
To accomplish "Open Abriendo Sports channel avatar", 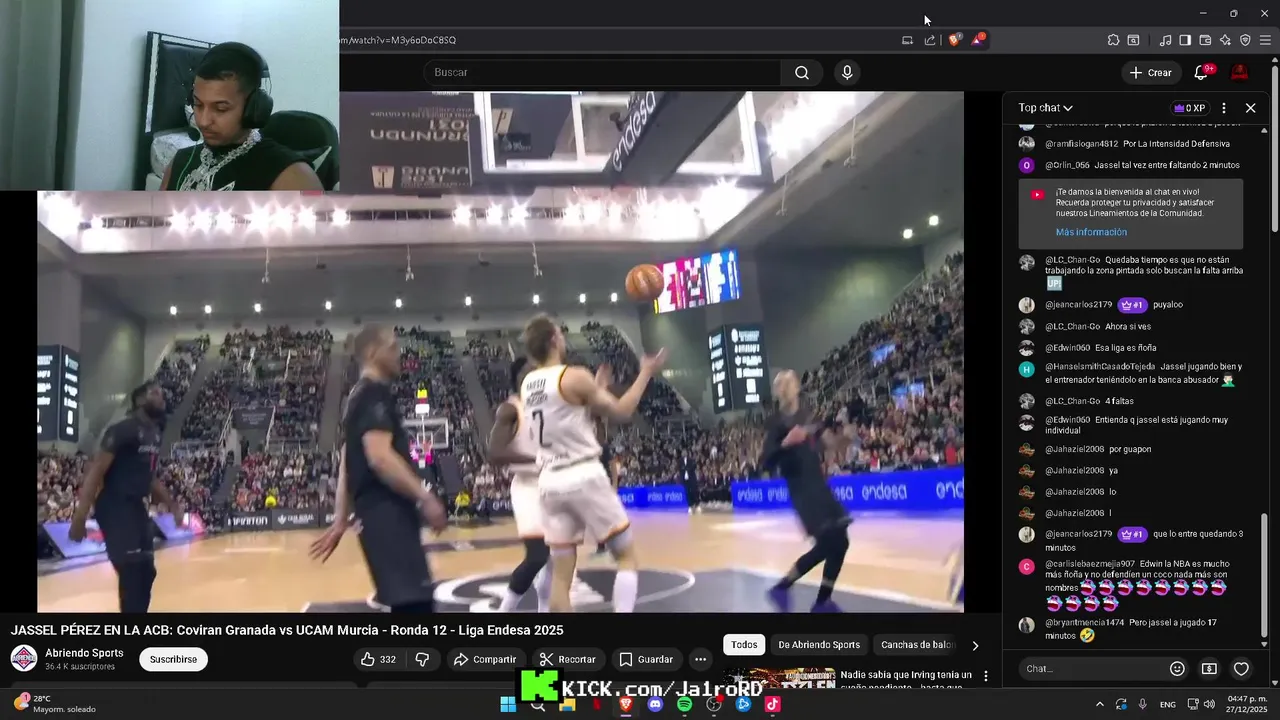I will 24,658.
